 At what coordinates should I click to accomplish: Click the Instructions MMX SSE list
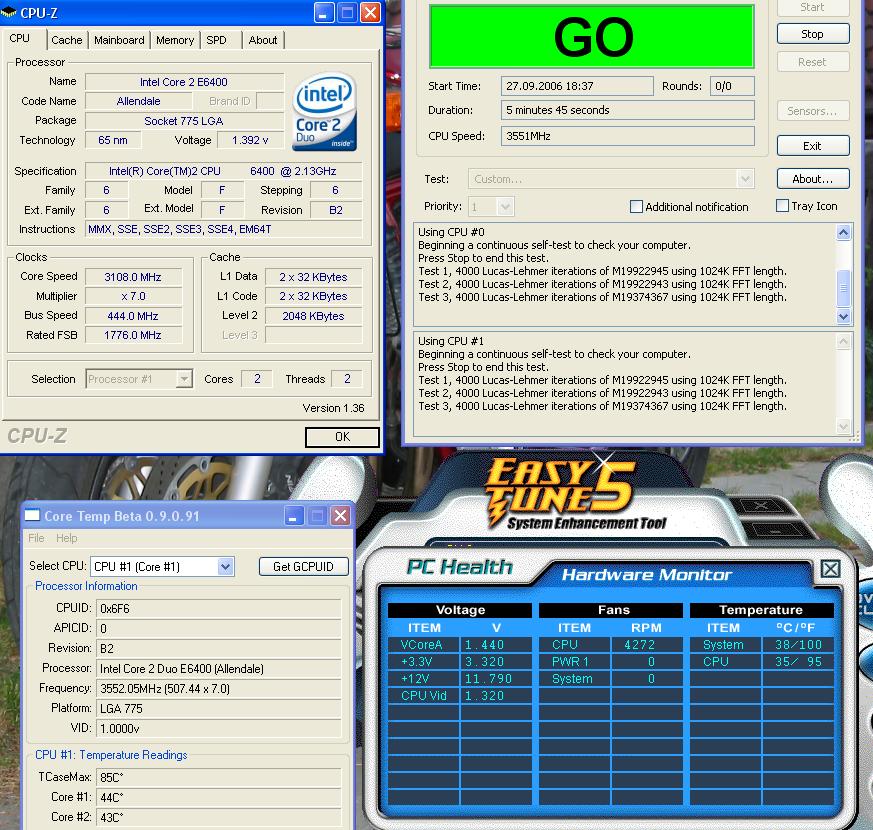(223, 229)
